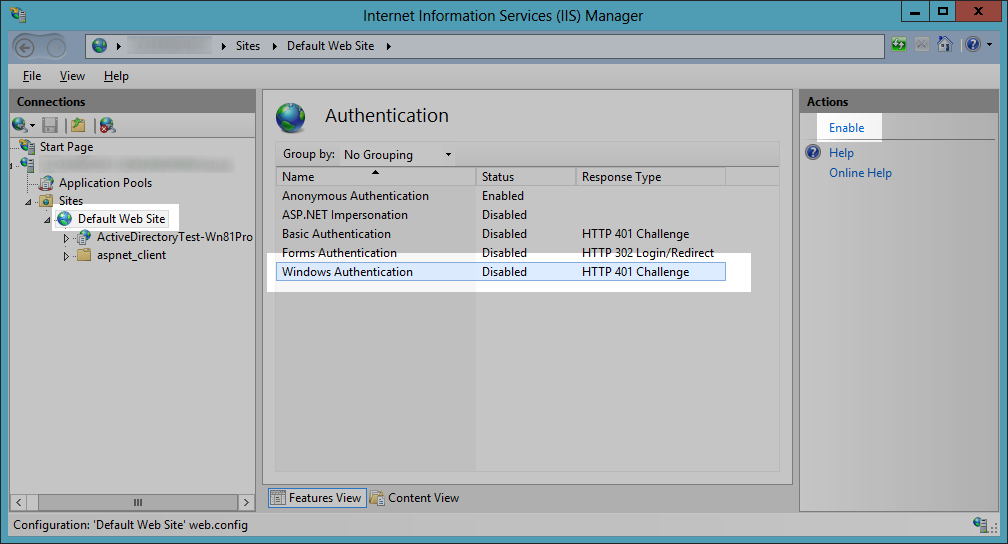Open arrow before Sites breadcrumb
The width and height of the screenshot is (1008, 544).
(x=224, y=46)
